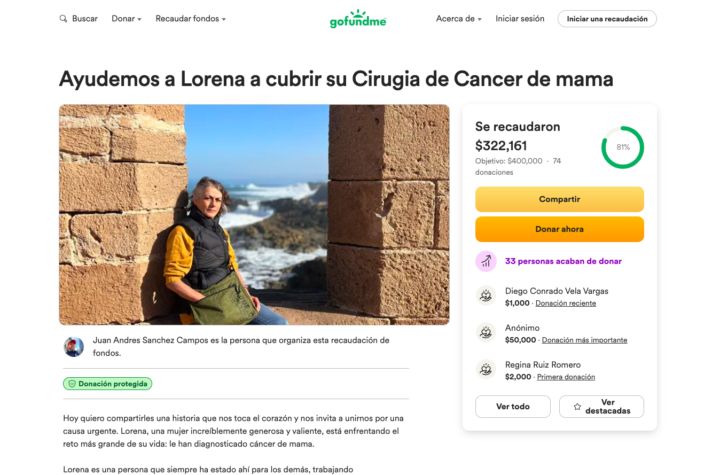Open the Acerca de dropdown
Screen dimensions: 720x475
pyautogui.click(x=459, y=19)
